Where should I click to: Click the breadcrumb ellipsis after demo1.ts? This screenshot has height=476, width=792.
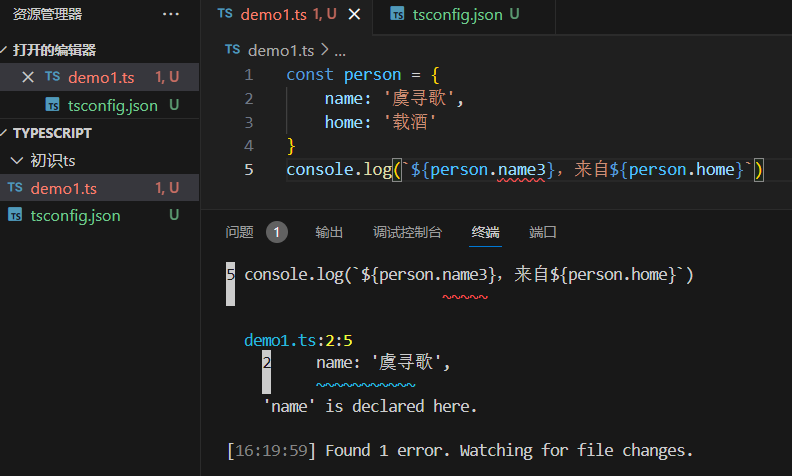340,52
